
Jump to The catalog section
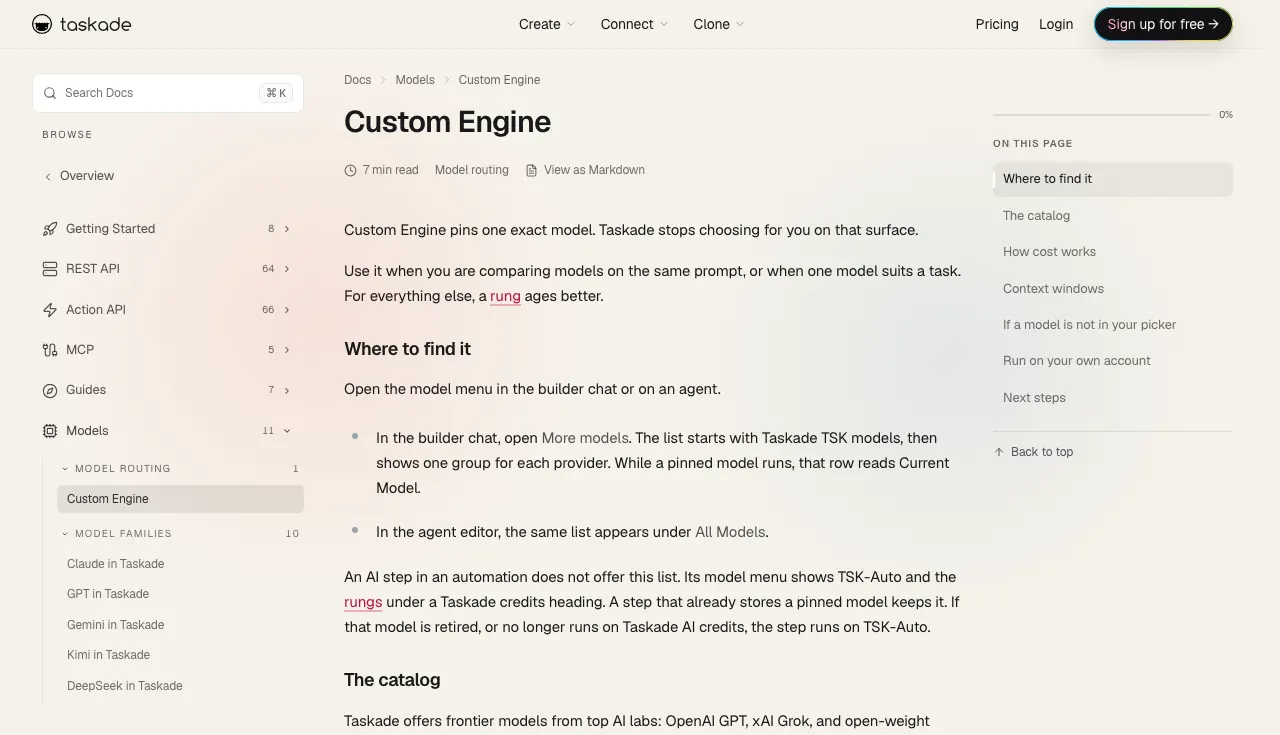point(1036,216)
